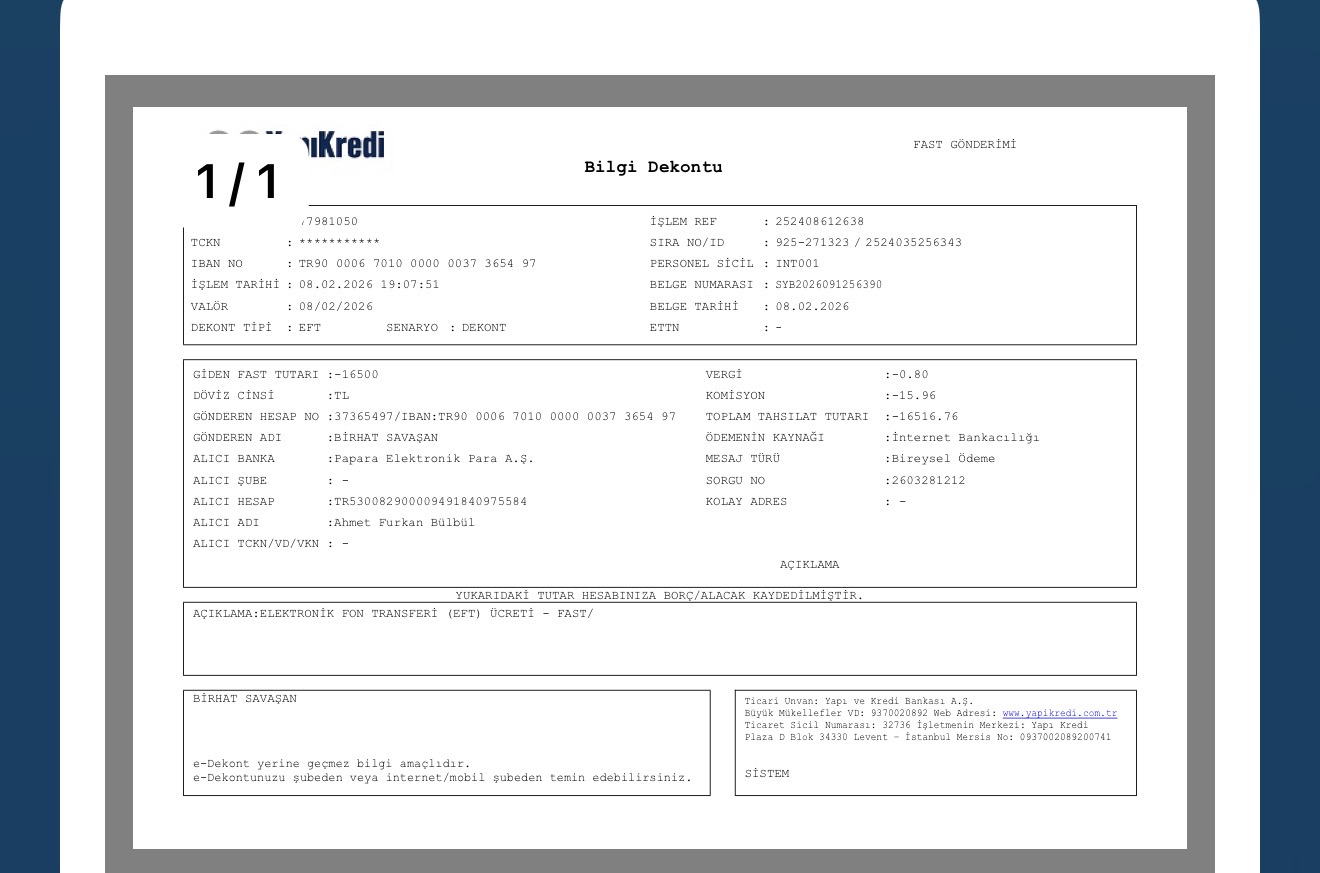
Task: Select the "e-Dekontunuzu şubeden veya internet/mobil..." line
Action: pos(442,778)
